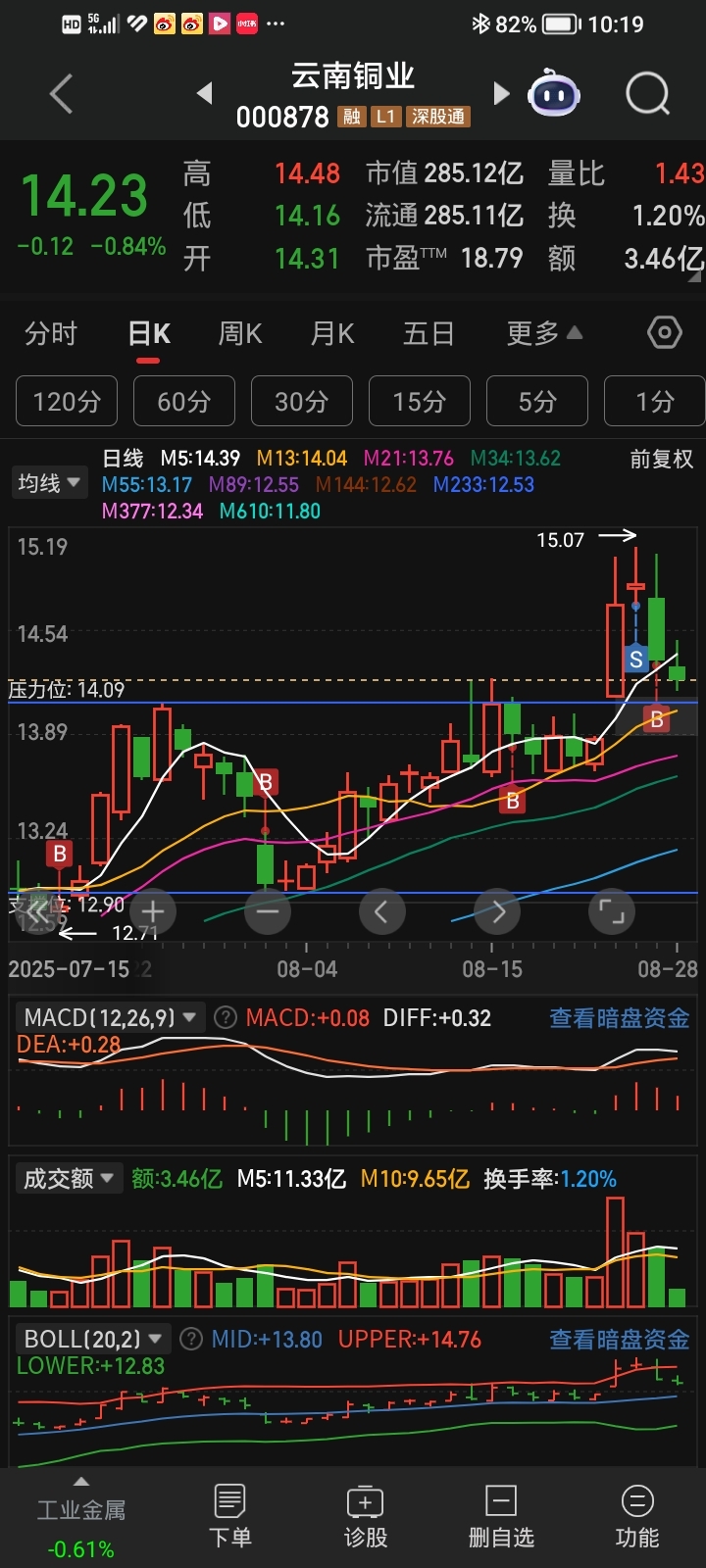Open the robot assistant icon

554,94
